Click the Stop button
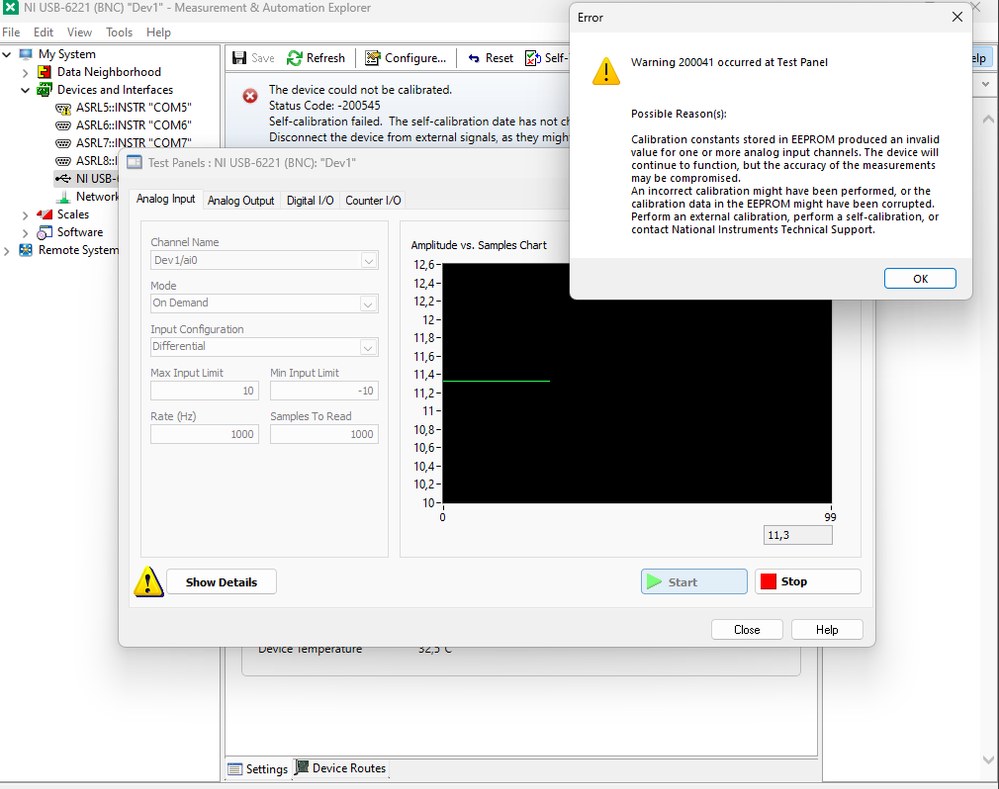 point(808,582)
